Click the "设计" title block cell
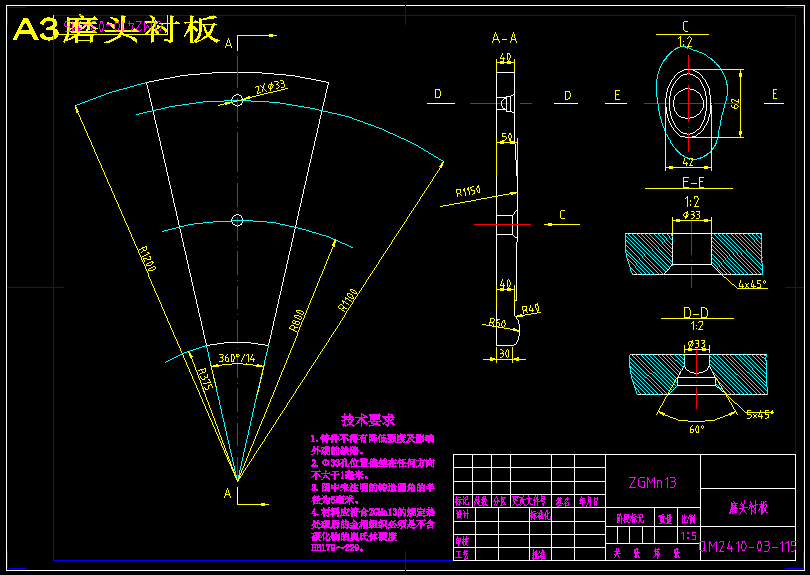 pos(462,515)
